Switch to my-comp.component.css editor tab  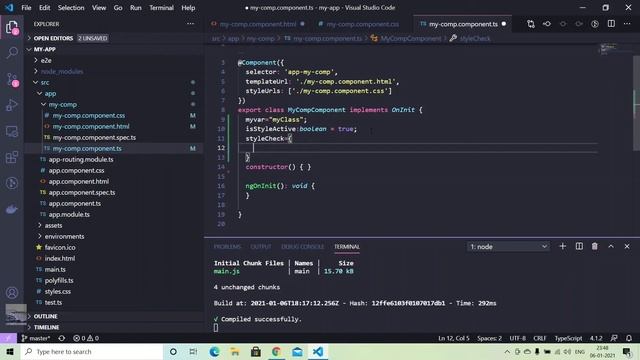[x=362, y=24]
